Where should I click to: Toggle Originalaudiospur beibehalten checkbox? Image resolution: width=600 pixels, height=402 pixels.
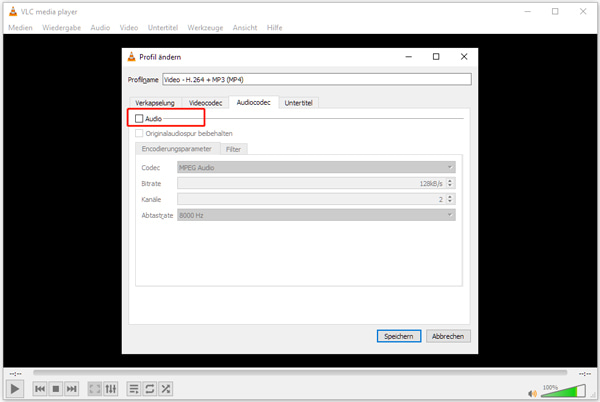(139, 133)
